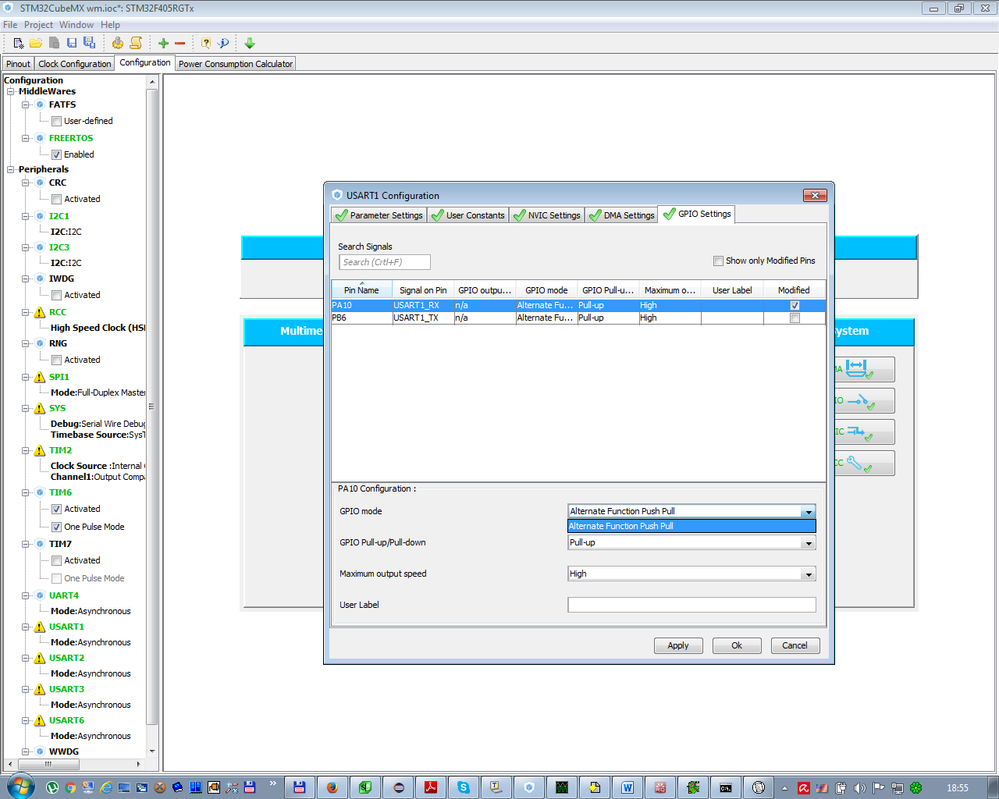
Task: Sort by Pin Name column header
Action: tap(361, 290)
